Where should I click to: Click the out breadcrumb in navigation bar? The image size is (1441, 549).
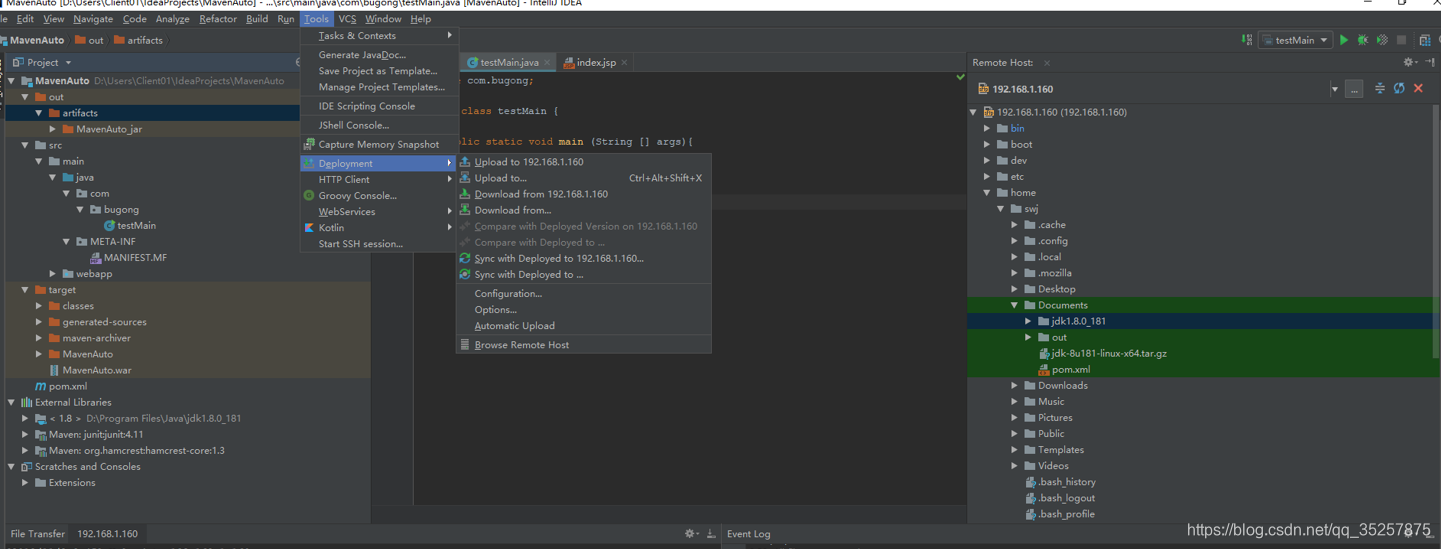90,40
